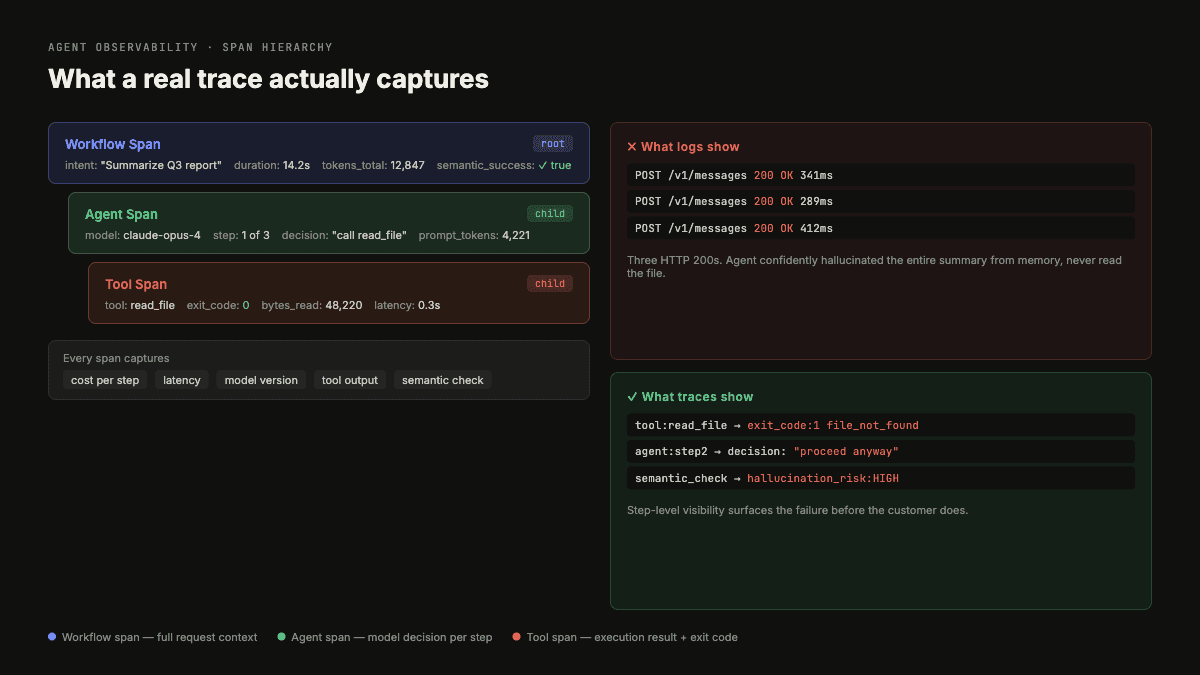1200x675 pixels.
Task: Select log row with 341ms latency
Action: point(881,175)
